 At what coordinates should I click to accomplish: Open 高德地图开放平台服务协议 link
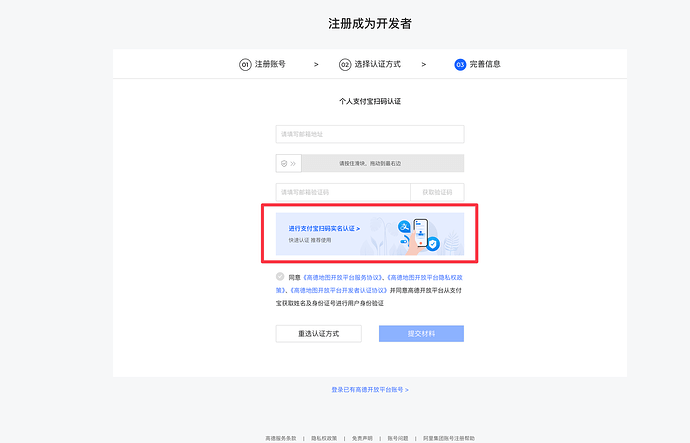tap(342, 278)
